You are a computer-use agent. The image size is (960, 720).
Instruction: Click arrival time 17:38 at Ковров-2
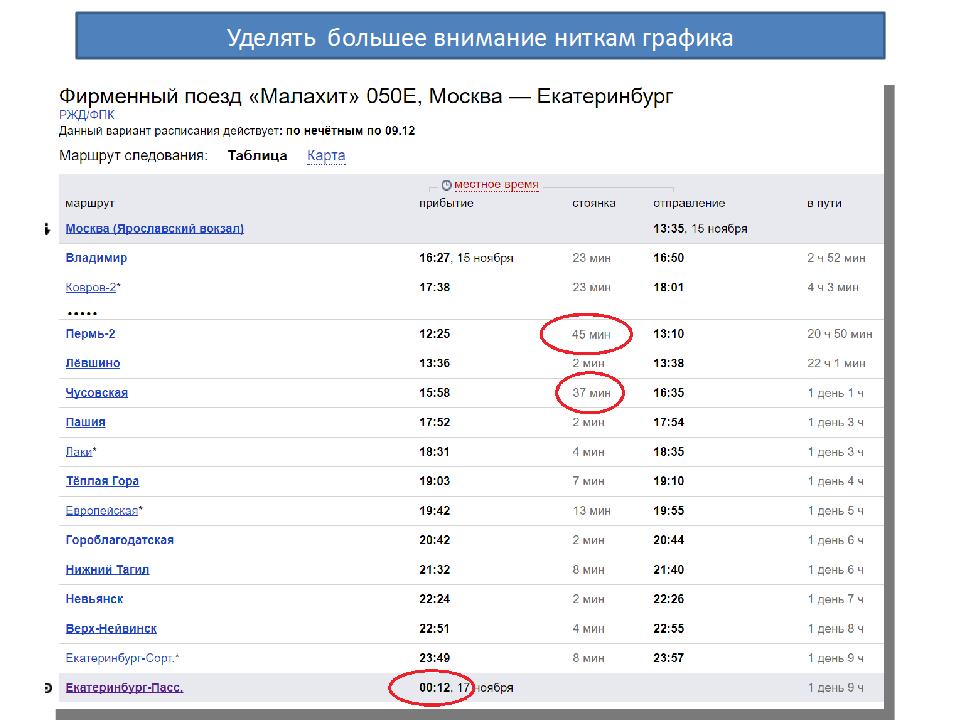tap(435, 287)
